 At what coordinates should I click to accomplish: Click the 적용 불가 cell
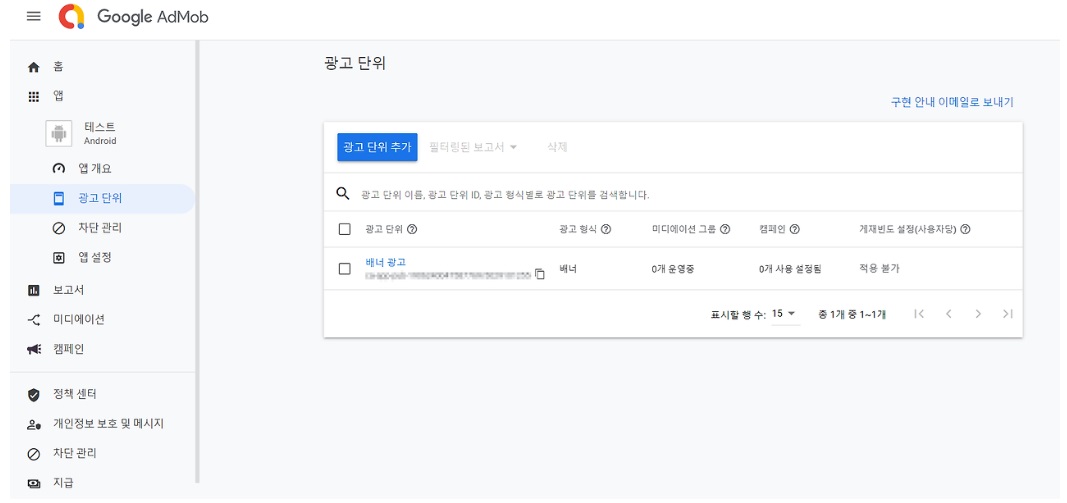tap(879, 269)
